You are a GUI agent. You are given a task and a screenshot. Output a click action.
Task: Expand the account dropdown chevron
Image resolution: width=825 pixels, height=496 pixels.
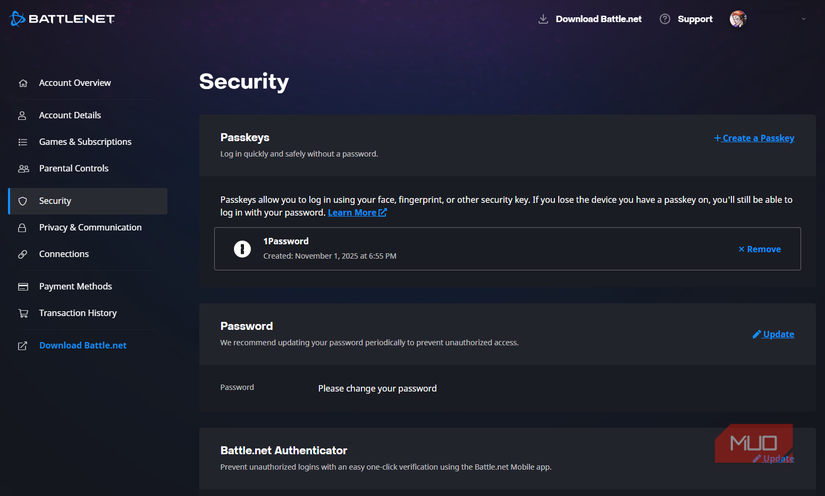803,19
